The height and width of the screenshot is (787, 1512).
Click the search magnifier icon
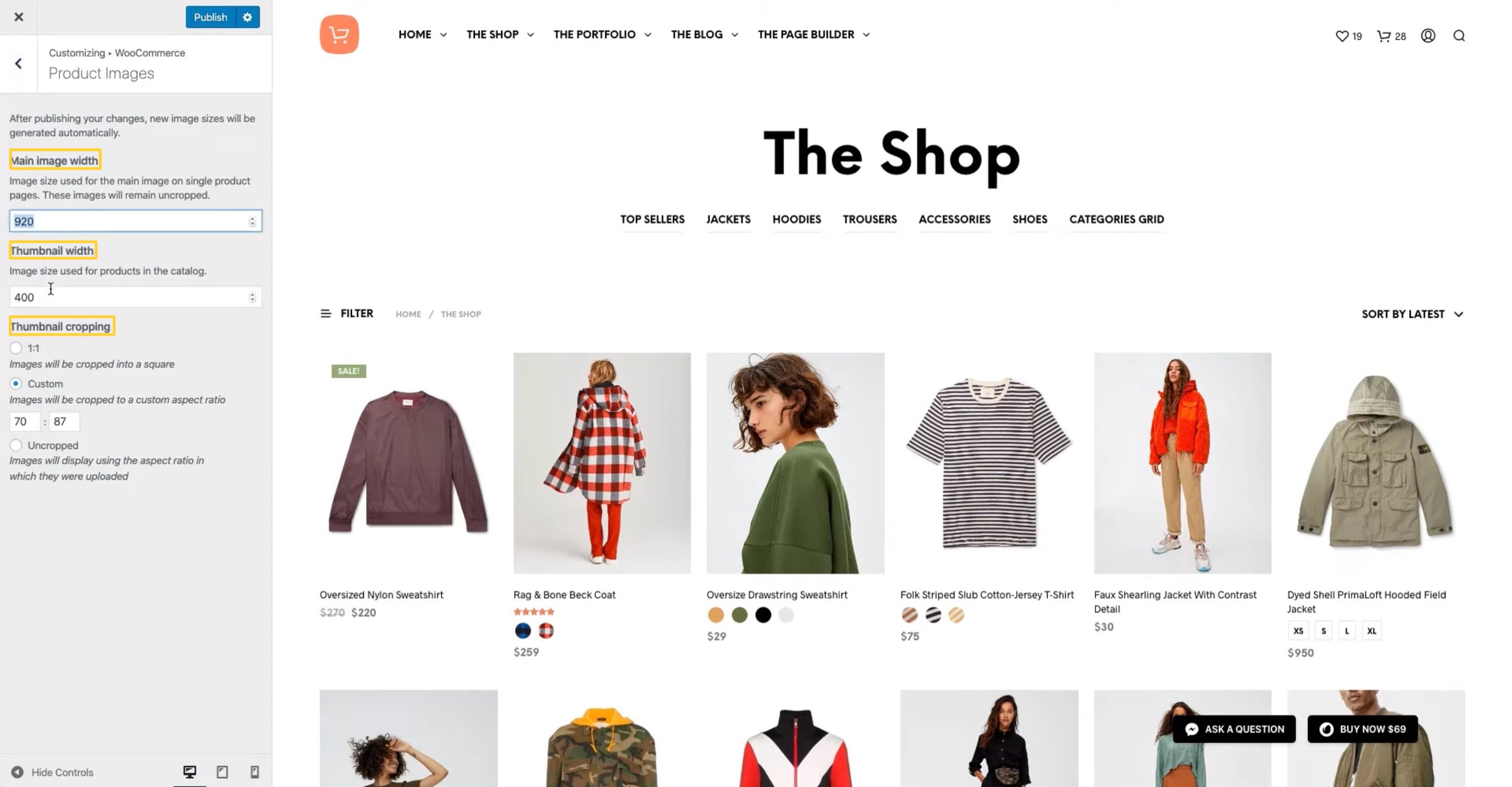tap(1460, 35)
